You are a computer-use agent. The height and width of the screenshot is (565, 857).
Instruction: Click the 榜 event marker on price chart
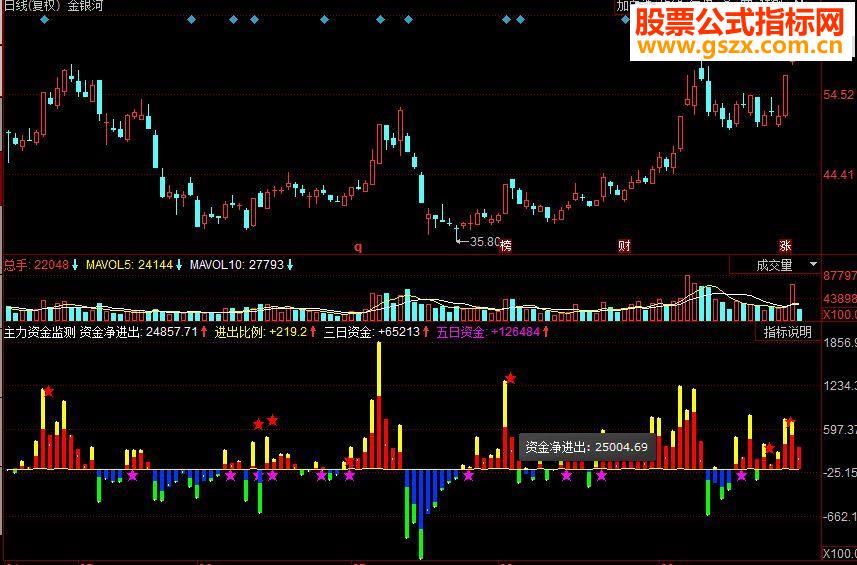click(x=506, y=246)
